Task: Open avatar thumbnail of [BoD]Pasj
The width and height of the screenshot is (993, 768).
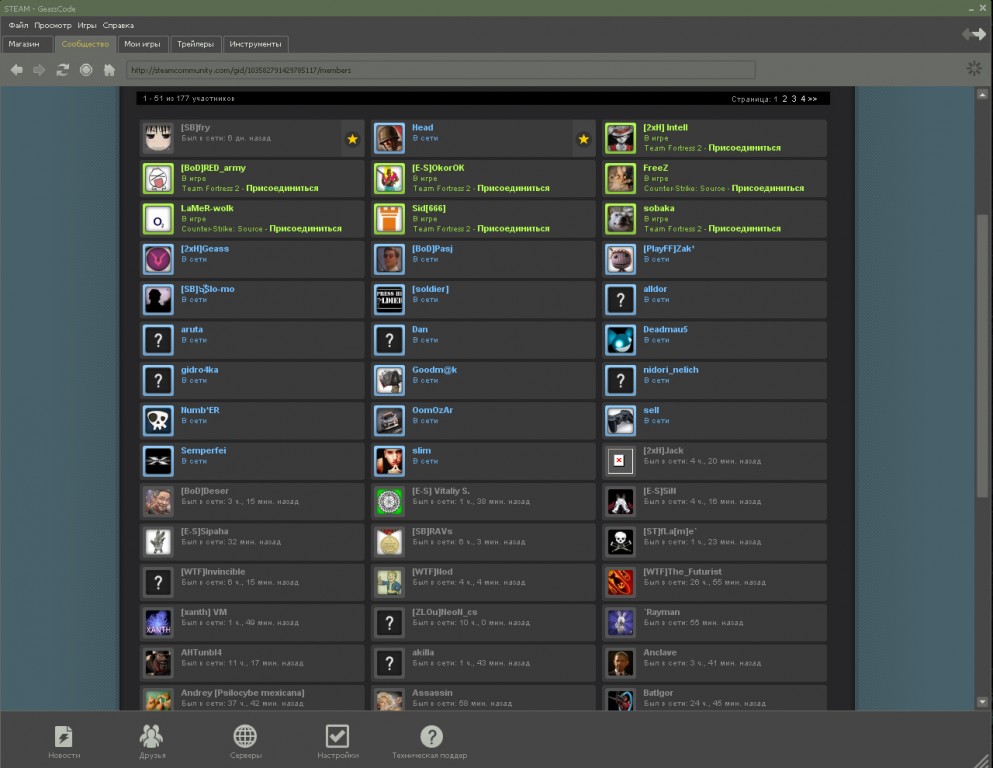Action: (x=389, y=260)
